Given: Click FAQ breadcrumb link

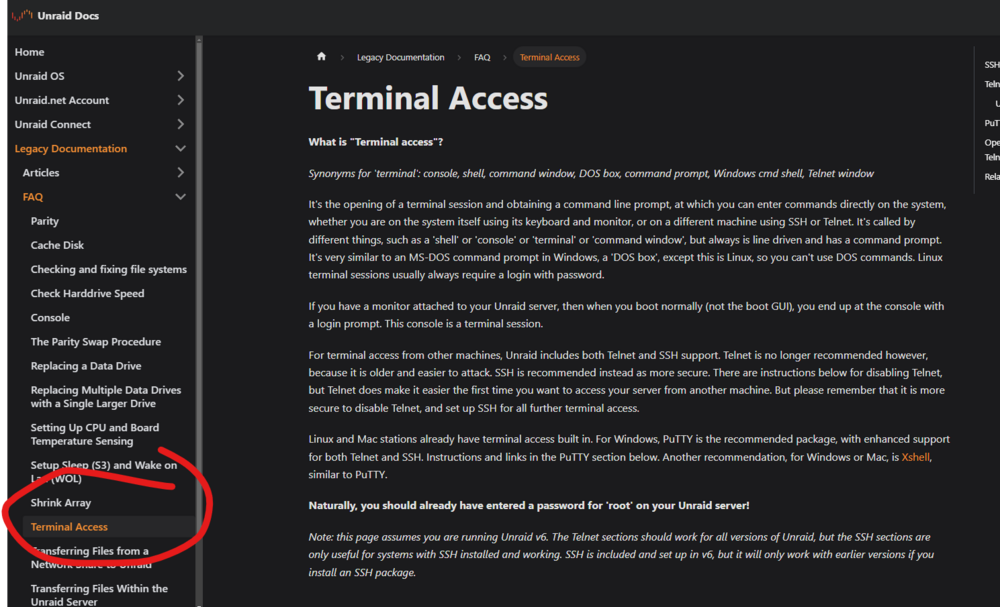Looking at the screenshot, I should (x=482, y=57).
